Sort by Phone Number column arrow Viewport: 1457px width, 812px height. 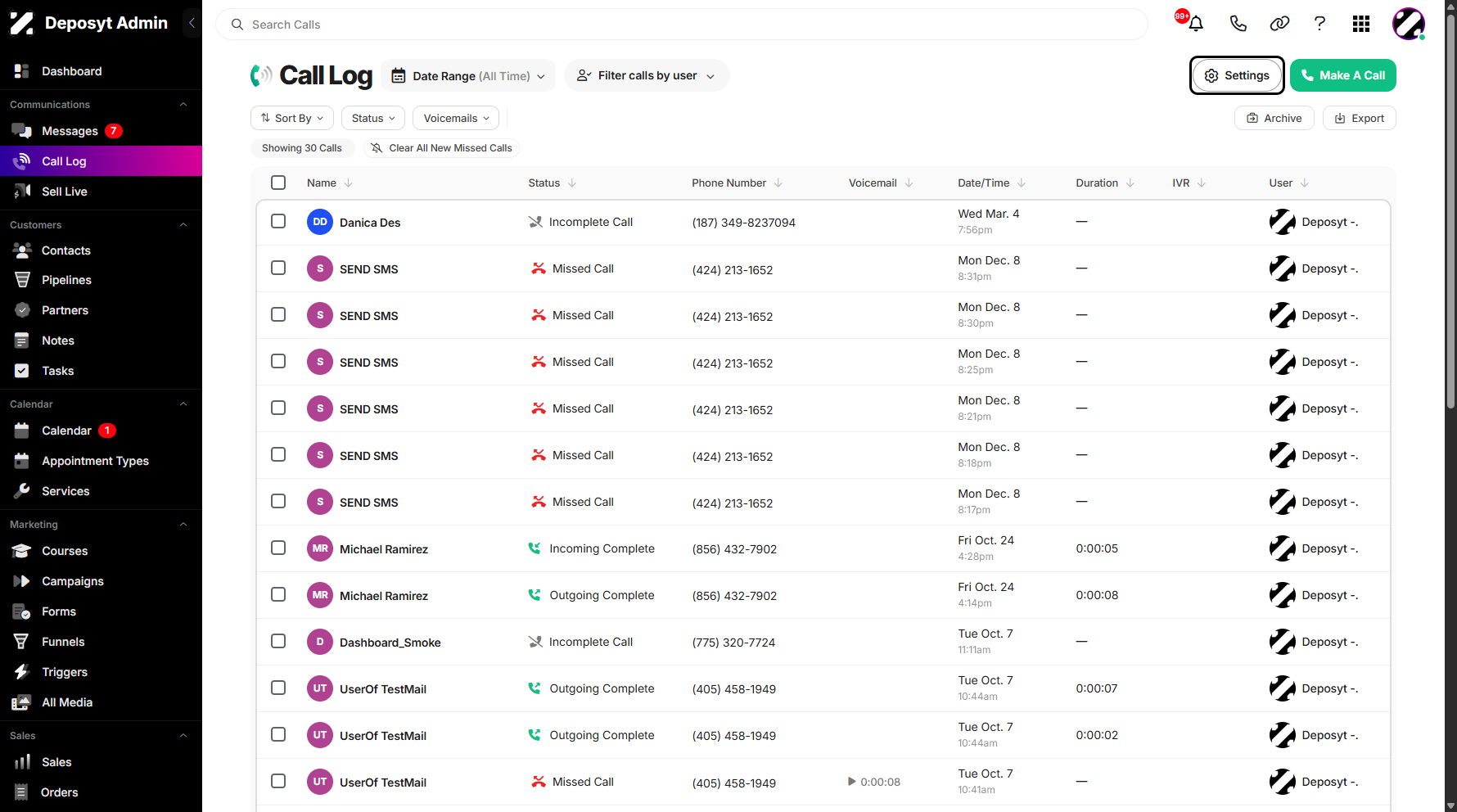[778, 183]
